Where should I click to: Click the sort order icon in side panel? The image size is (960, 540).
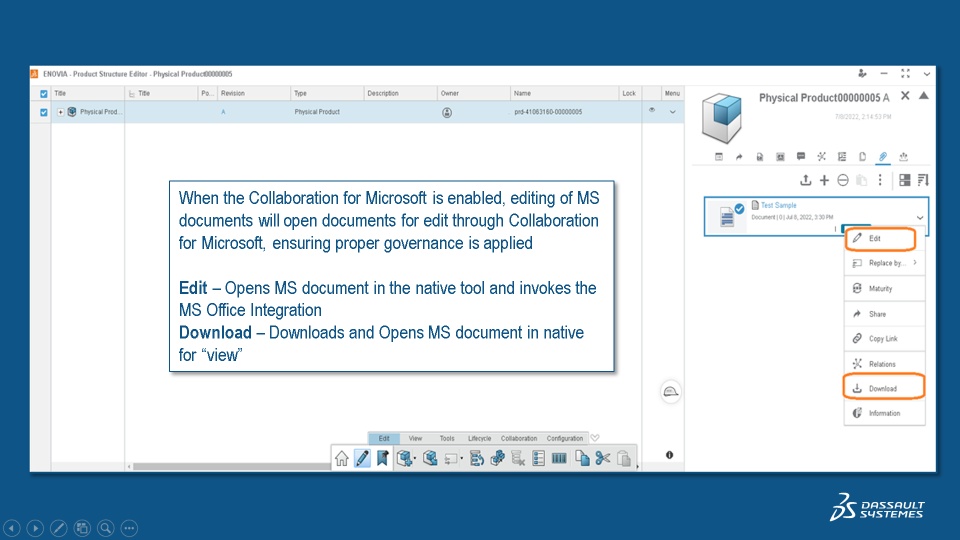tap(923, 180)
